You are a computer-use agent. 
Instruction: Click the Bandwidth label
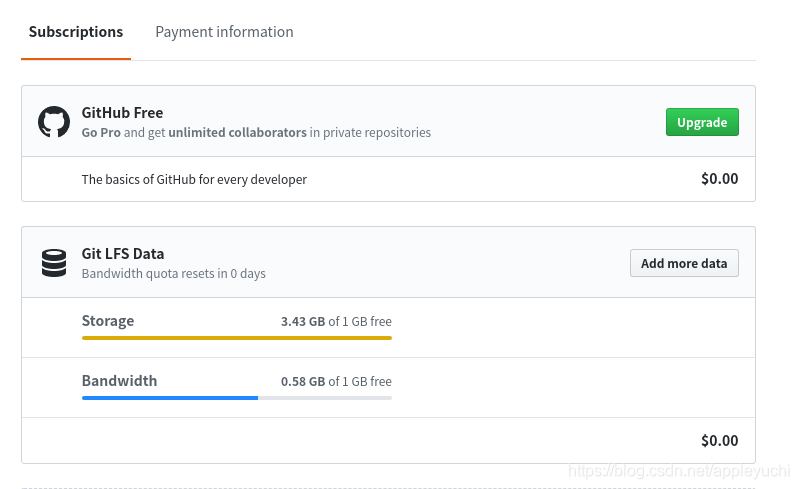(119, 381)
